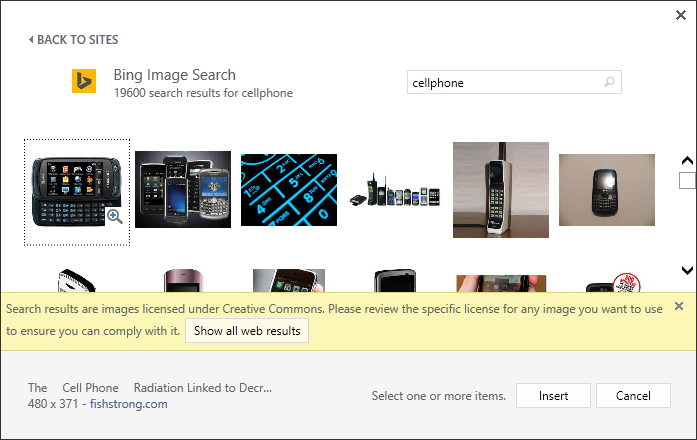The width and height of the screenshot is (697, 440).
Task: Click the cellphone search input field
Action: tap(503, 83)
